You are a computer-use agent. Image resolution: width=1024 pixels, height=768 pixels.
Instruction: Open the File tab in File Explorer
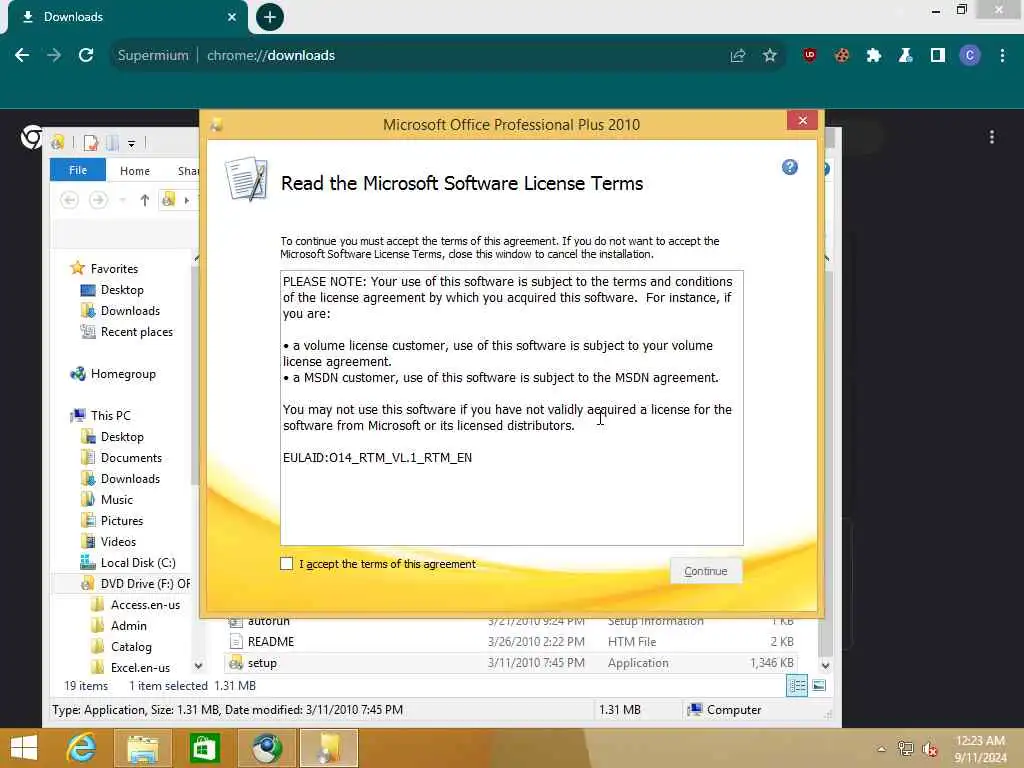click(x=78, y=170)
